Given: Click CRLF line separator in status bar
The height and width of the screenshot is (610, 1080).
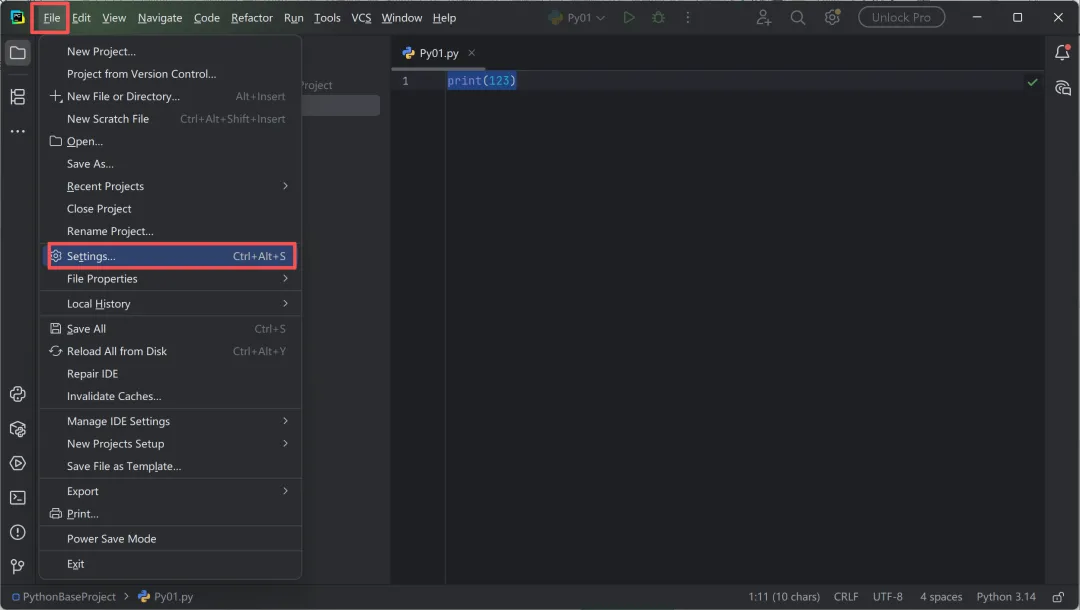Looking at the screenshot, I should point(846,597).
